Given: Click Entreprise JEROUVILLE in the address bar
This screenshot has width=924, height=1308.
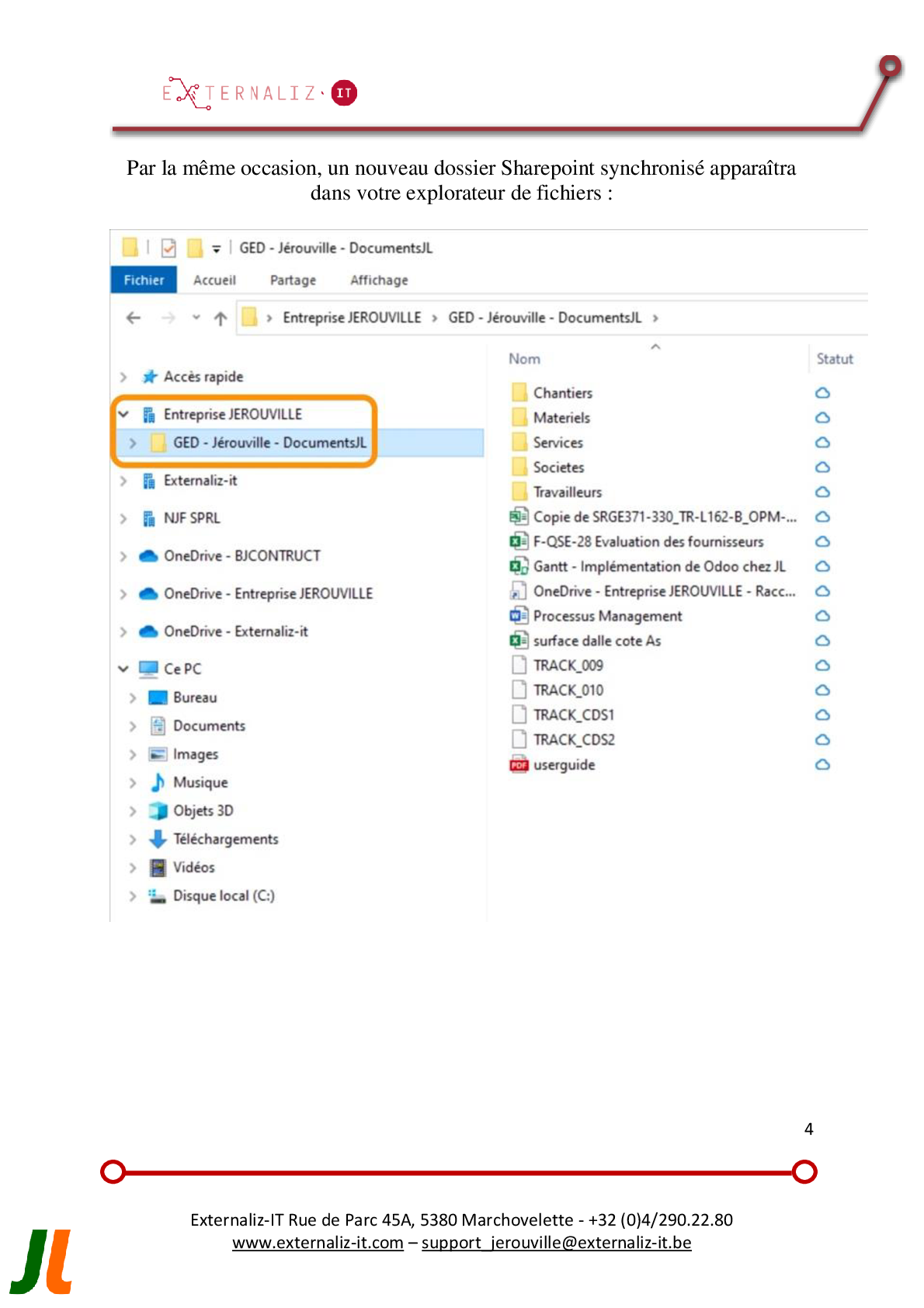Looking at the screenshot, I should click(x=352, y=318).
